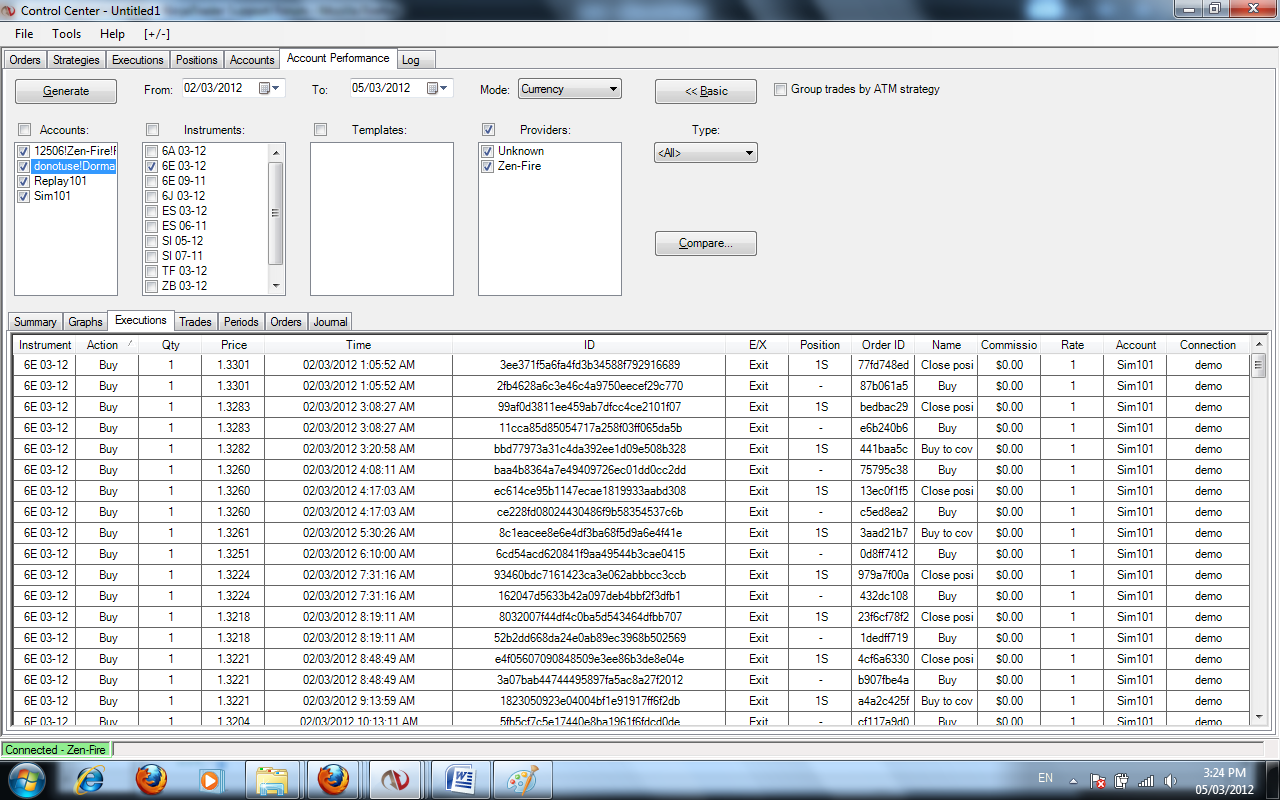
Task: Show the Journal sub-tab
Action: click(x=331, y=322)
